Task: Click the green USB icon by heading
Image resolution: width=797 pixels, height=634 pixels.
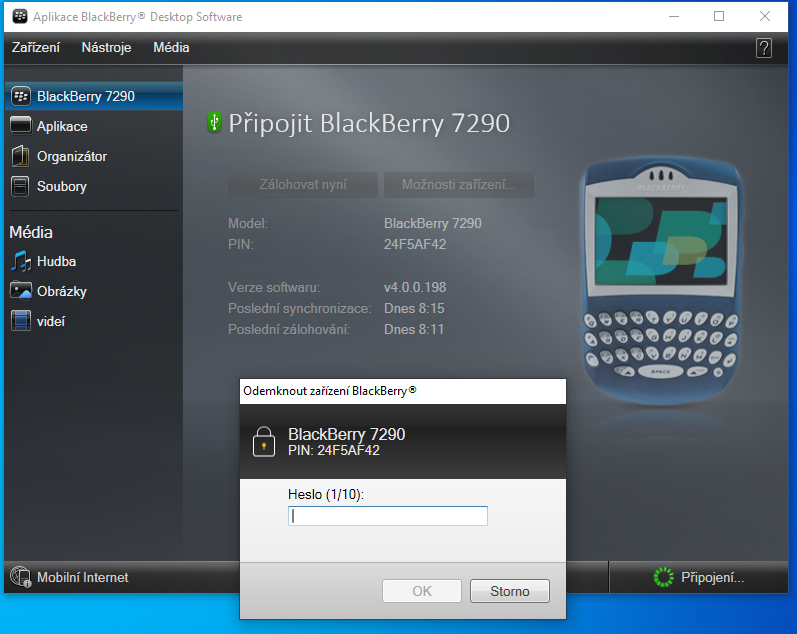Action: point(214,123)
